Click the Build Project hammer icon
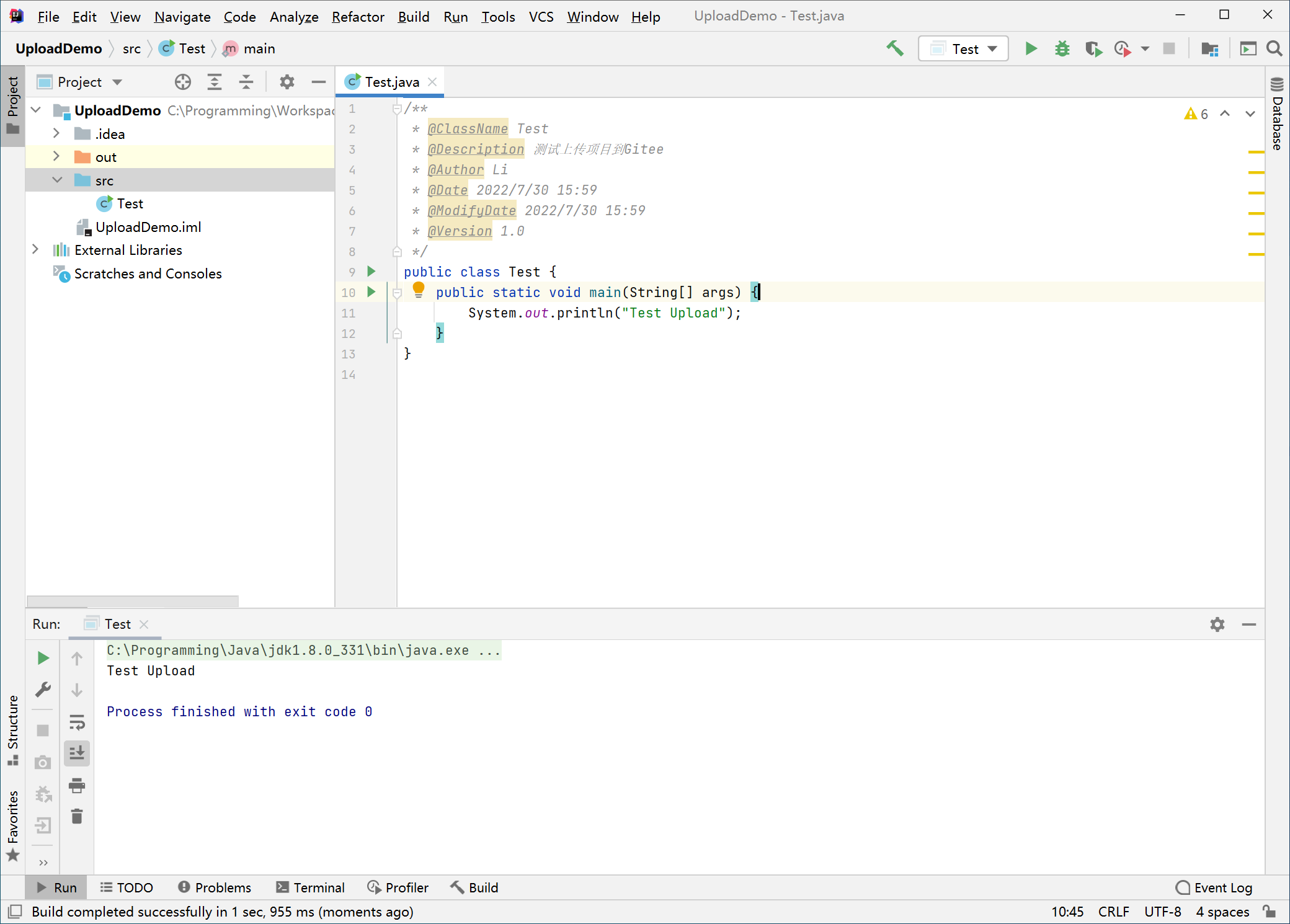The image size is (1290, 924). [893, 48]
